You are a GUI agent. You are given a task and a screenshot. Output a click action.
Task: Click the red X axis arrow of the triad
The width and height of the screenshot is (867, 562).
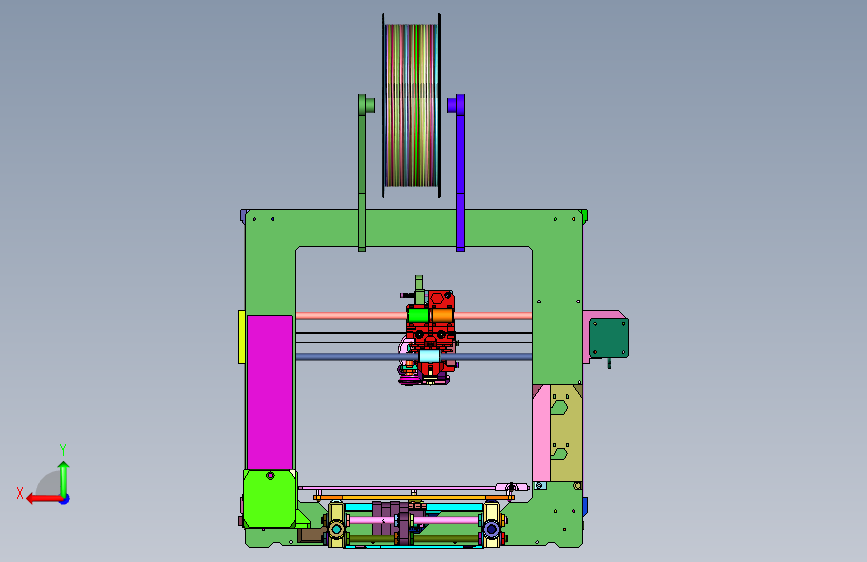pos(44,499)
